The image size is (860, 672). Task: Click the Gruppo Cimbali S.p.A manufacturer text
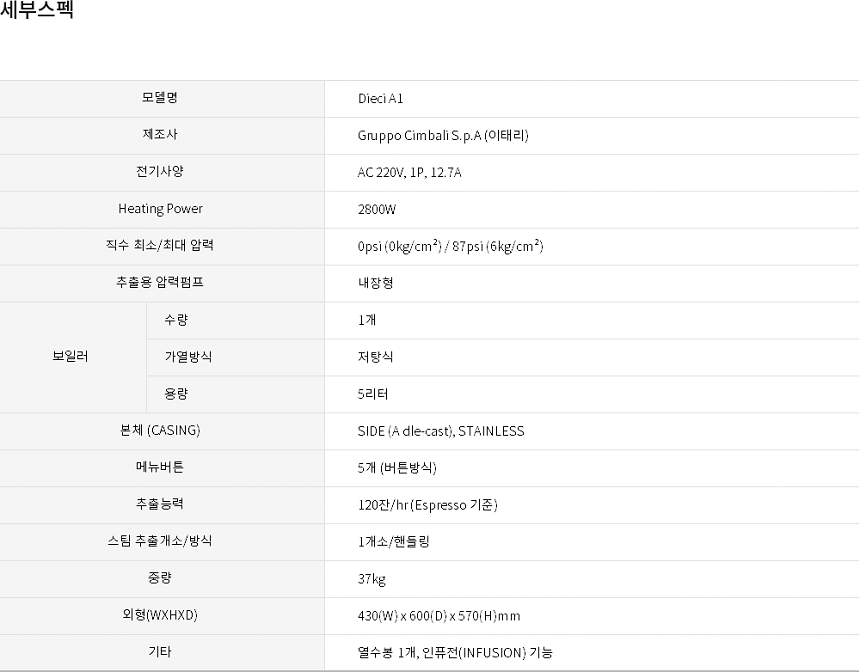point(443,136)
